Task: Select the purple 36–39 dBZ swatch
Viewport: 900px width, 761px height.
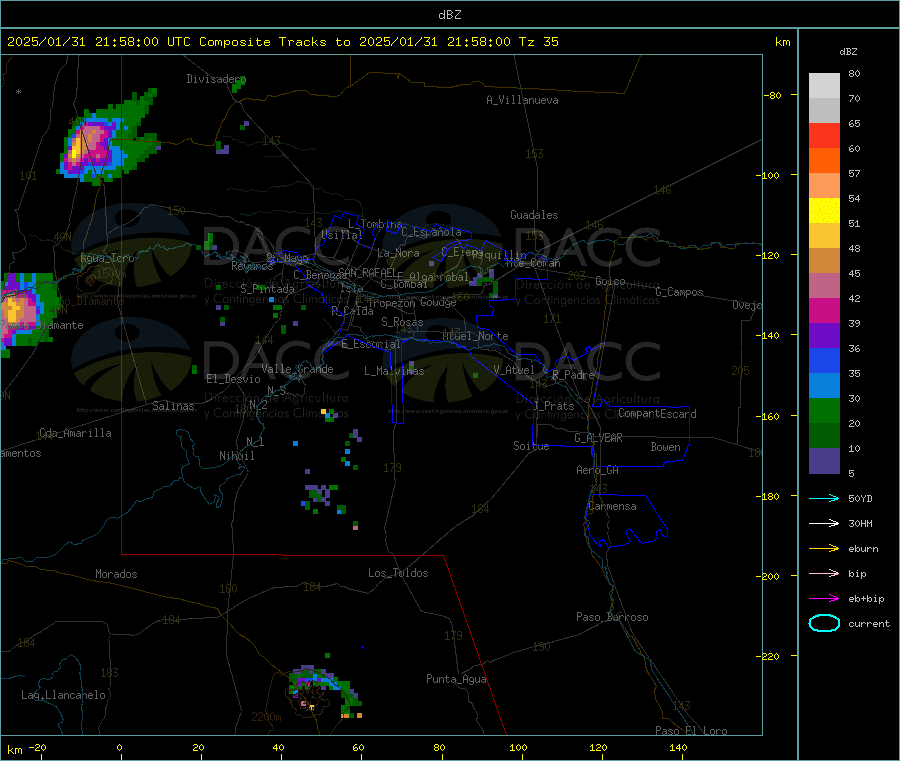Action: tap(824, 336)
